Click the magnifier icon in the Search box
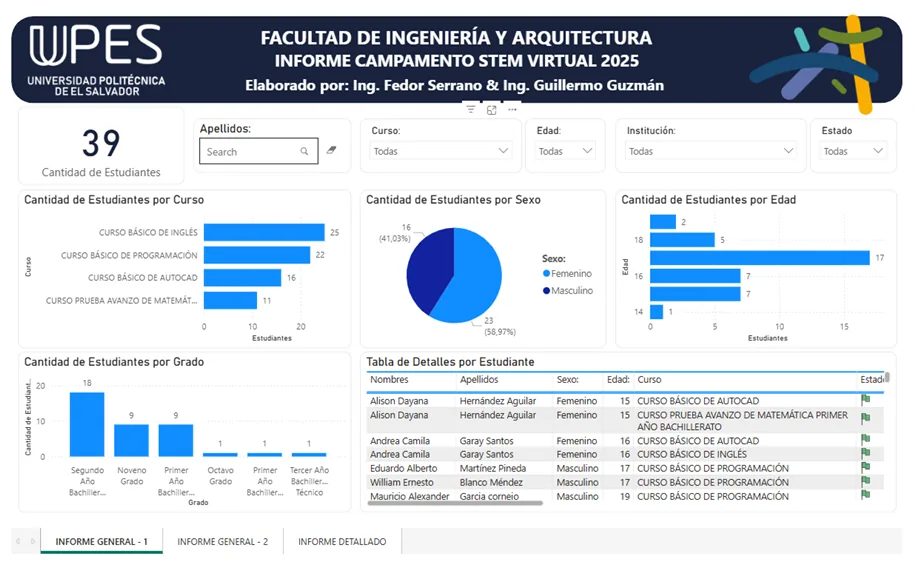Viewport: 923px width, 574px height. tap(304, 151)
